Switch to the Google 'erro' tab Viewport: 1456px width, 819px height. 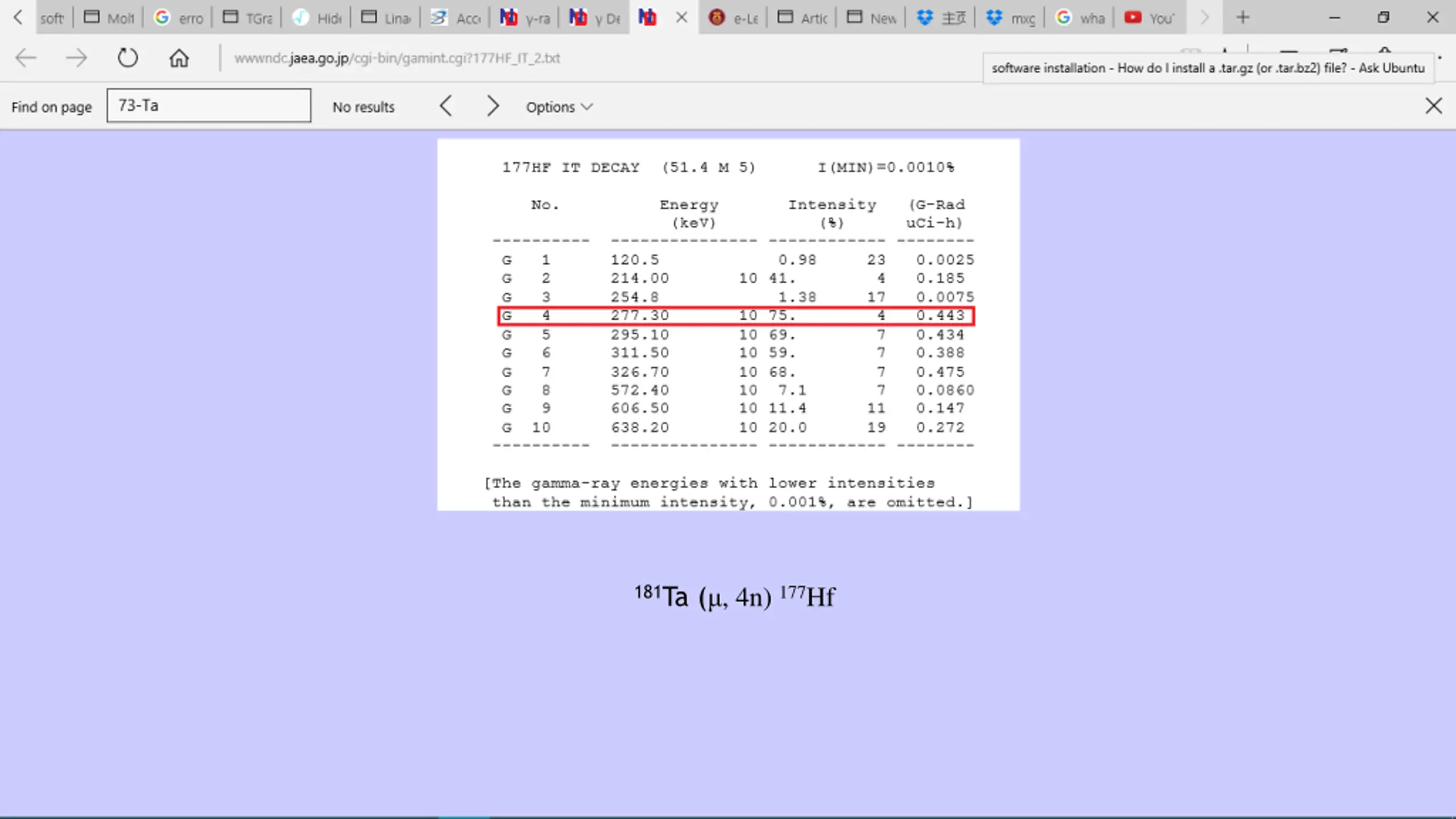tap(177, 18)
